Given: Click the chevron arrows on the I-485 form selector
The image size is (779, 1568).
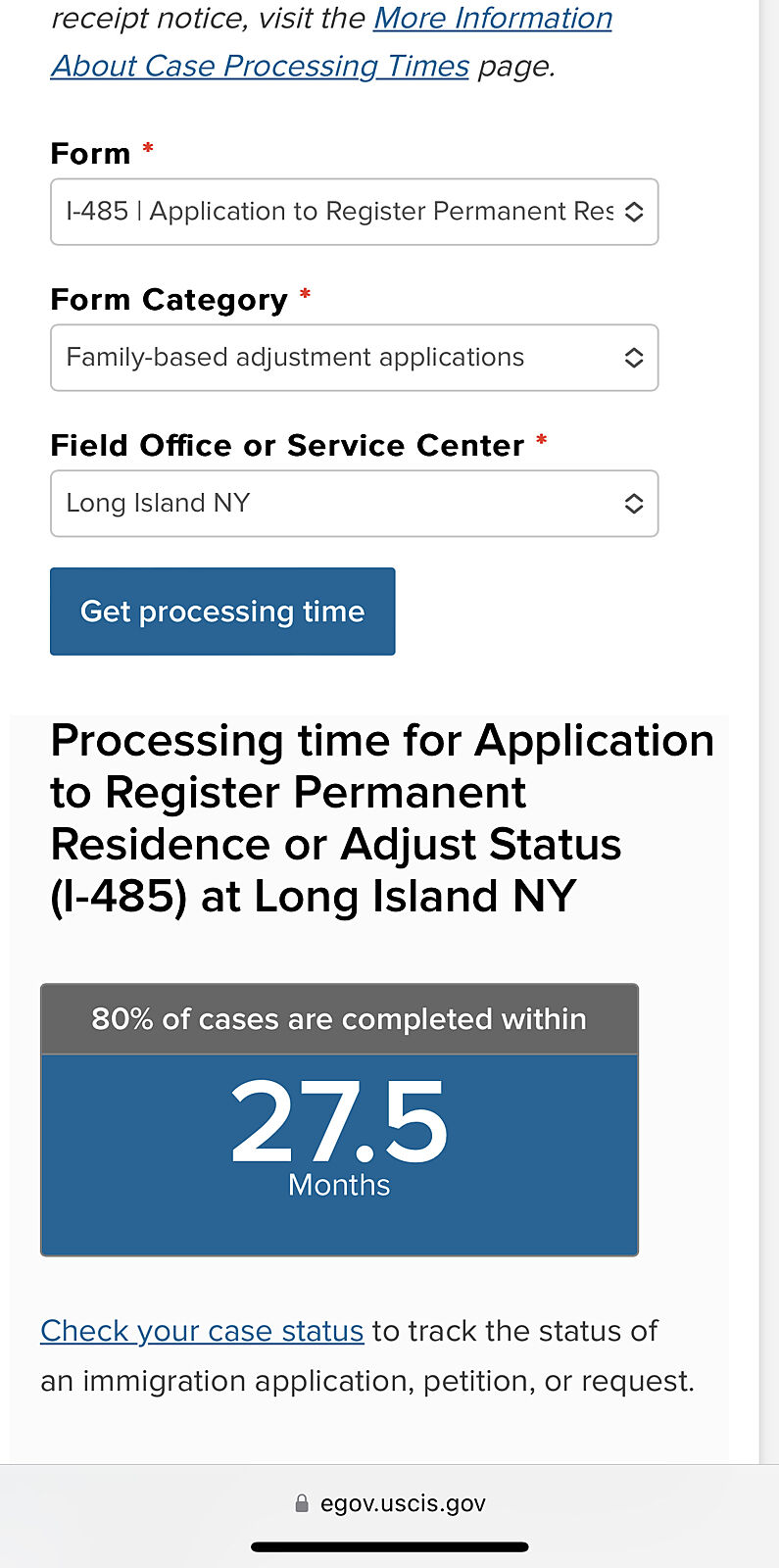Looking at the screenshot, I should pyautogui.click(x=634, y=212).
